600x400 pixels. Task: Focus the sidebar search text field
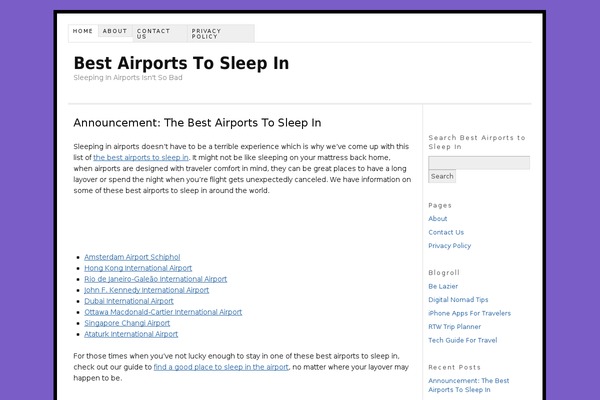[x=478, y=162]
